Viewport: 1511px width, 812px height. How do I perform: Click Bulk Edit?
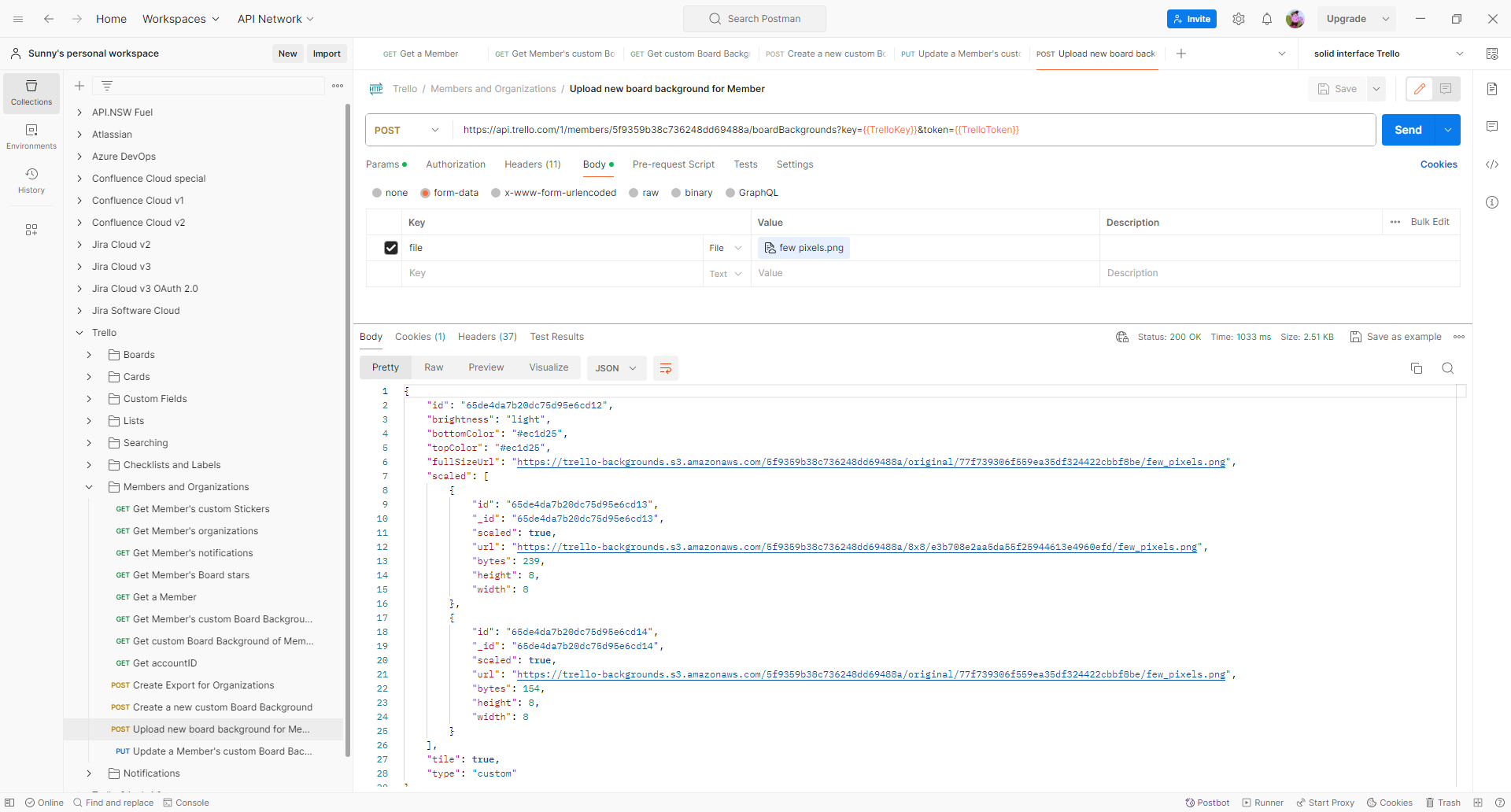1430,222
